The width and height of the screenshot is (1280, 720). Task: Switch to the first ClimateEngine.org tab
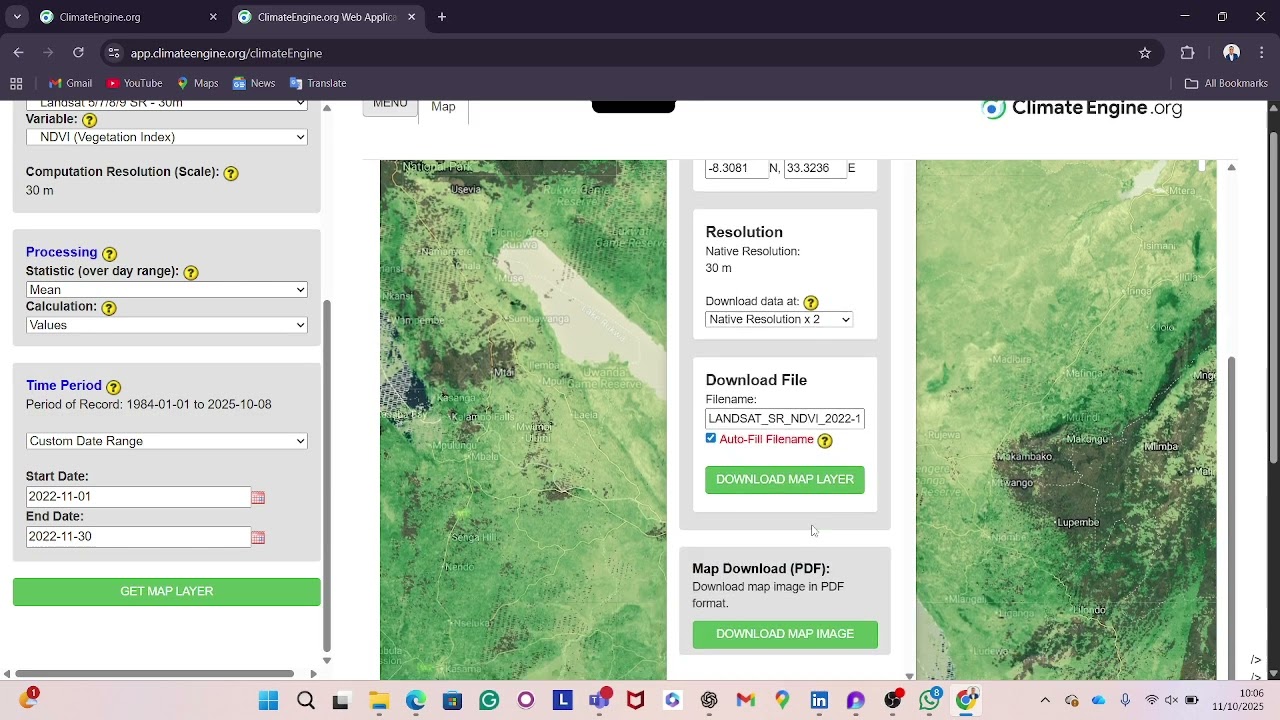(127, 17)
